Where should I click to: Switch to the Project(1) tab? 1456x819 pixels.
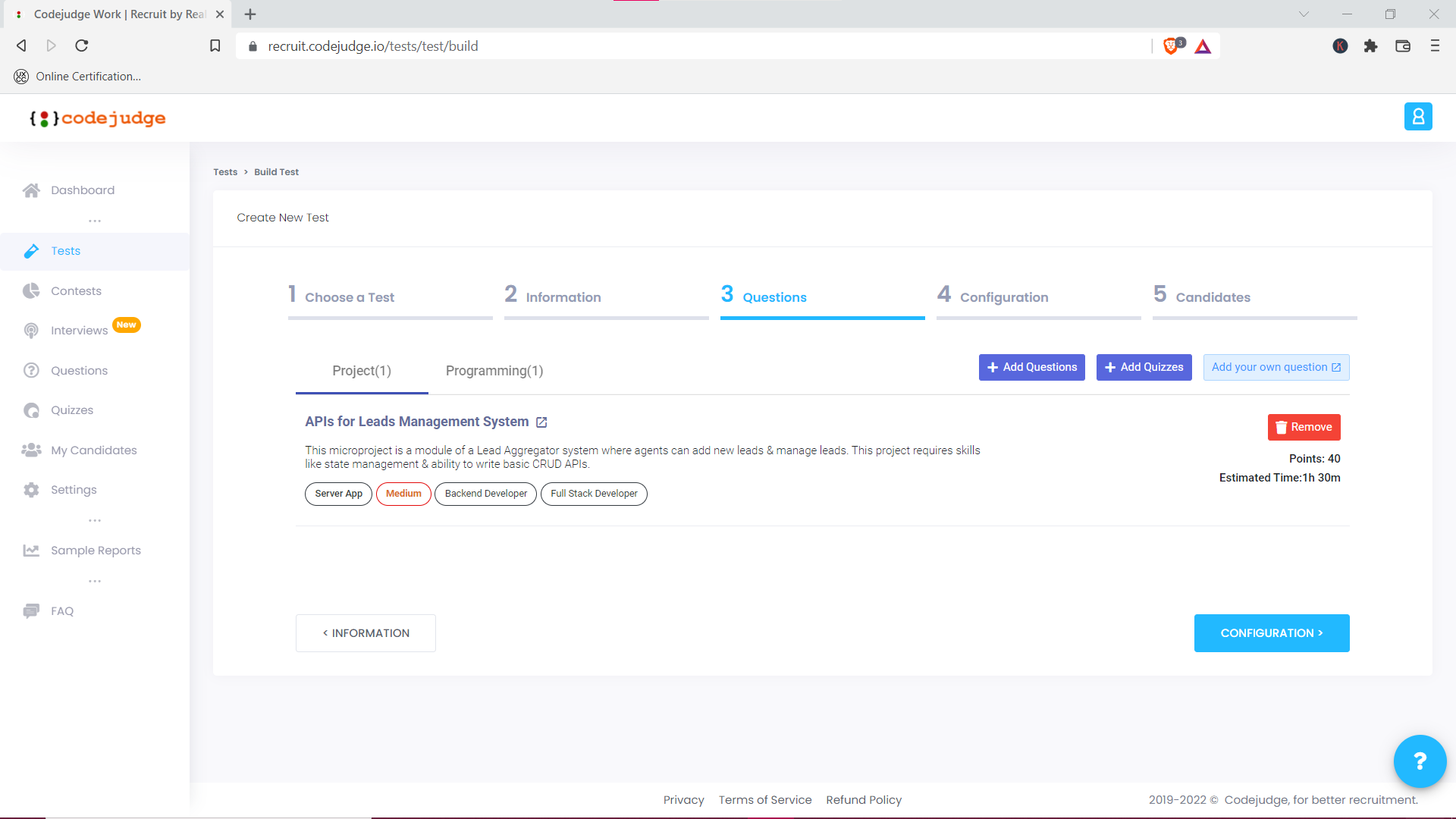point(362,371)
